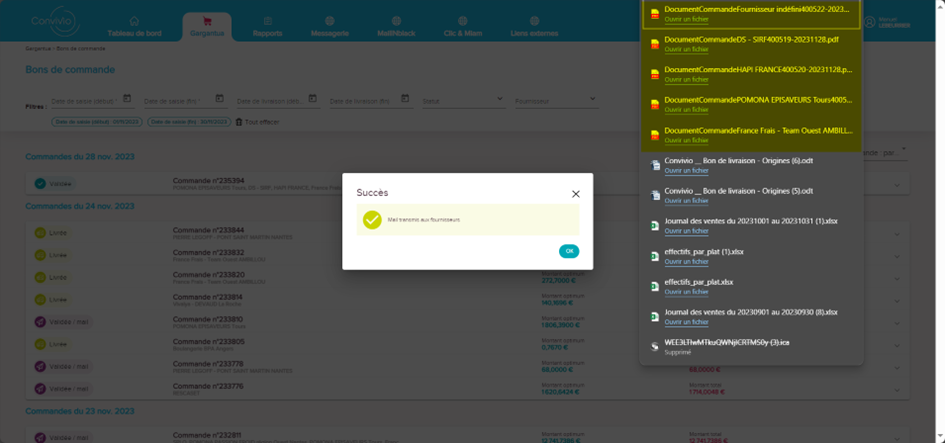Screen dimensions: 945x443
Task: Click document icon of Bon de livraison Origines (5).odt
Action: click(x=654, y=195)
